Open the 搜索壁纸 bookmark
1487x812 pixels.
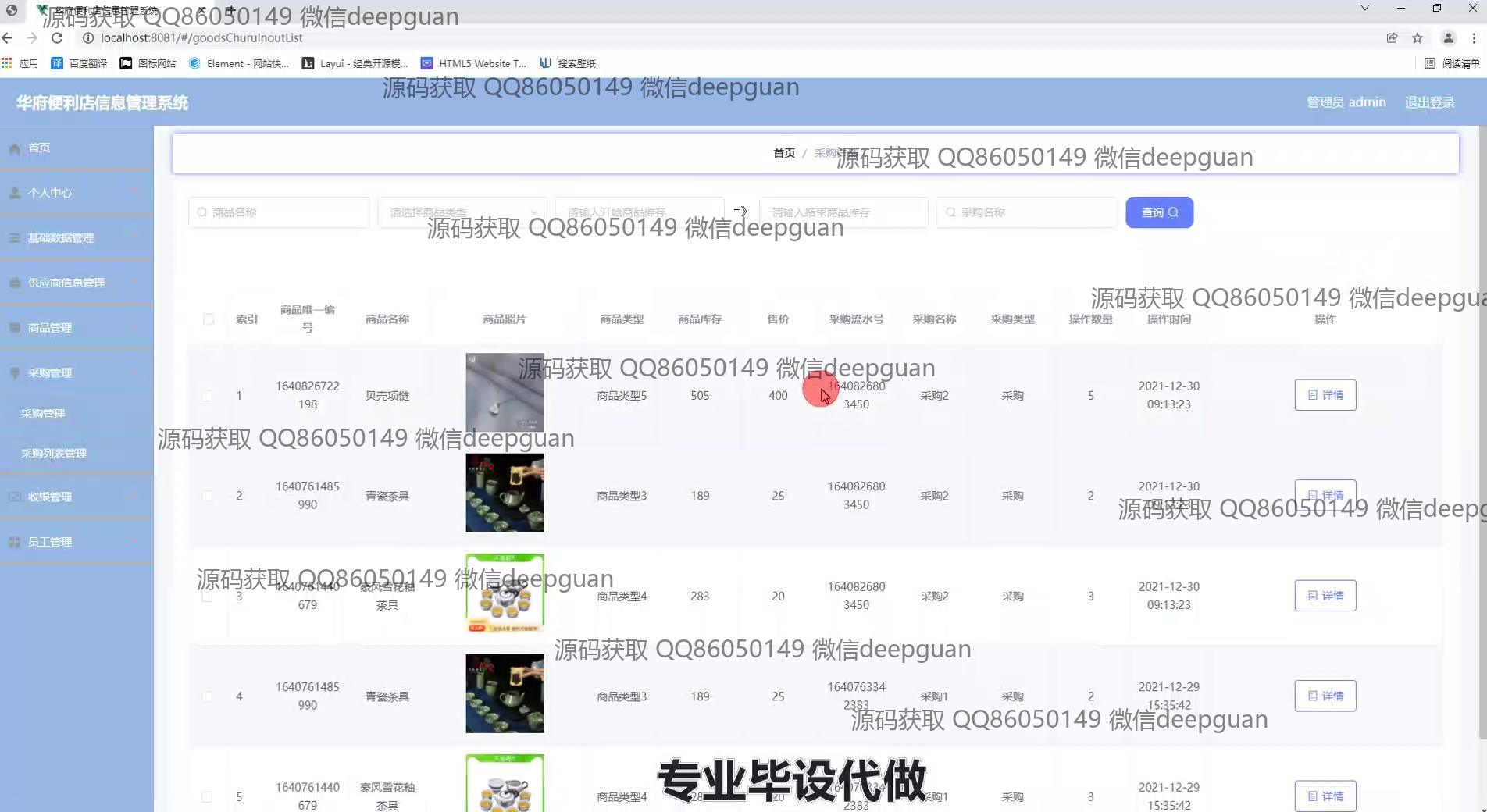pos(568,63)
